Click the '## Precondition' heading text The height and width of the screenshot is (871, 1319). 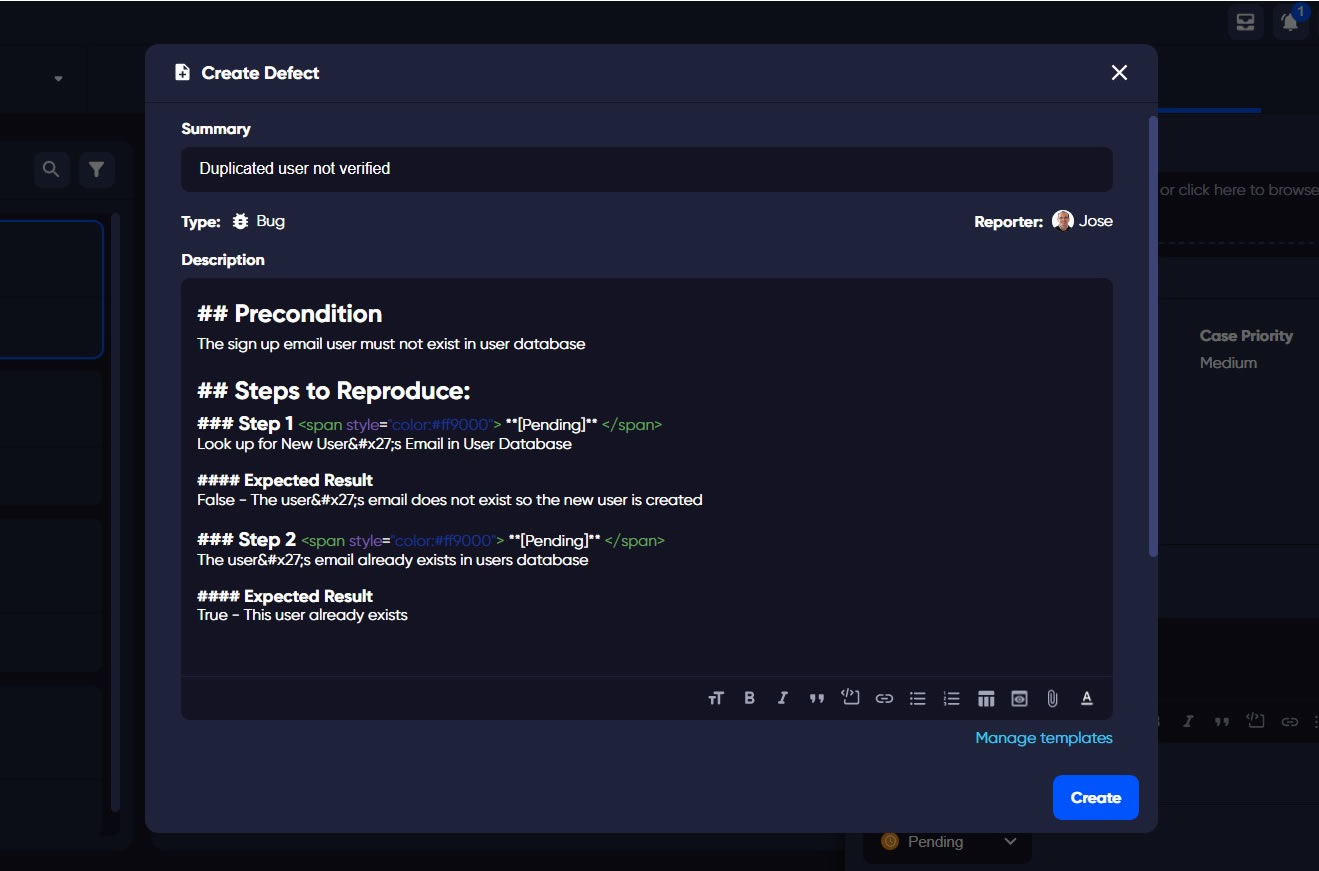click(x=289, y=314)
